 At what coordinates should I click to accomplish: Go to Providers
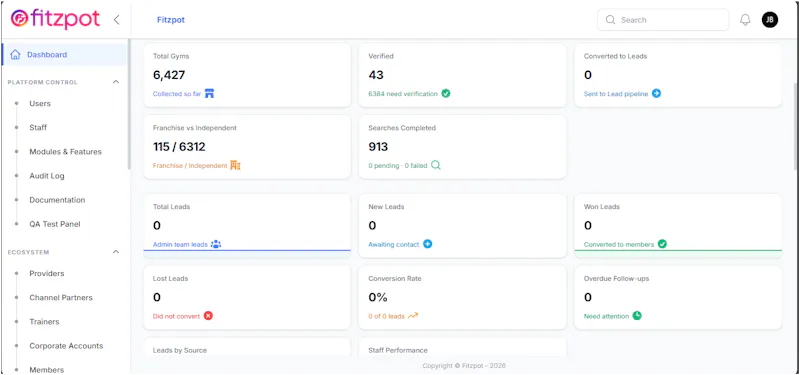pos(47,273)
